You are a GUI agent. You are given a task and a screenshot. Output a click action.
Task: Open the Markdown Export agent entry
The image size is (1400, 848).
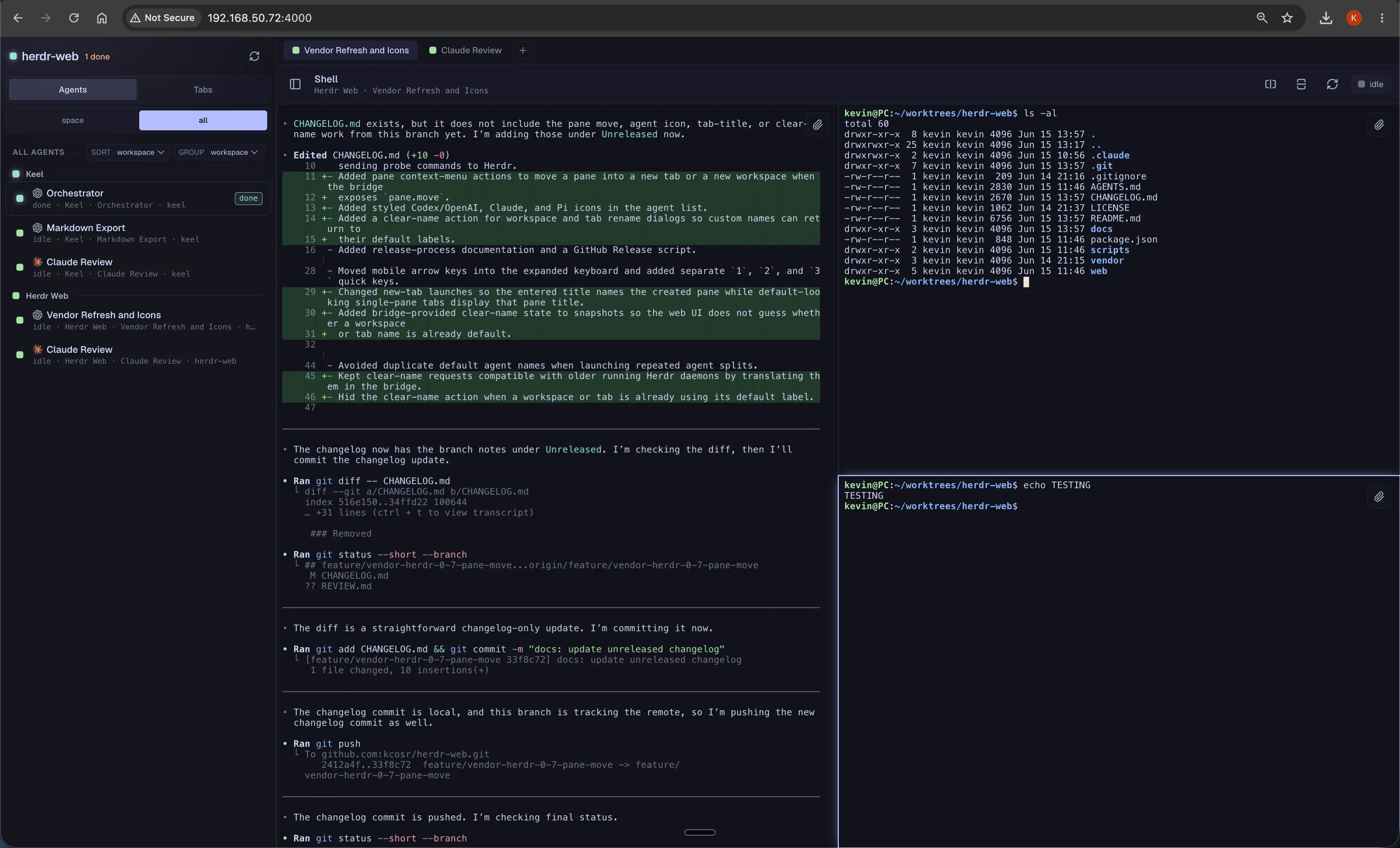(138, 233)
